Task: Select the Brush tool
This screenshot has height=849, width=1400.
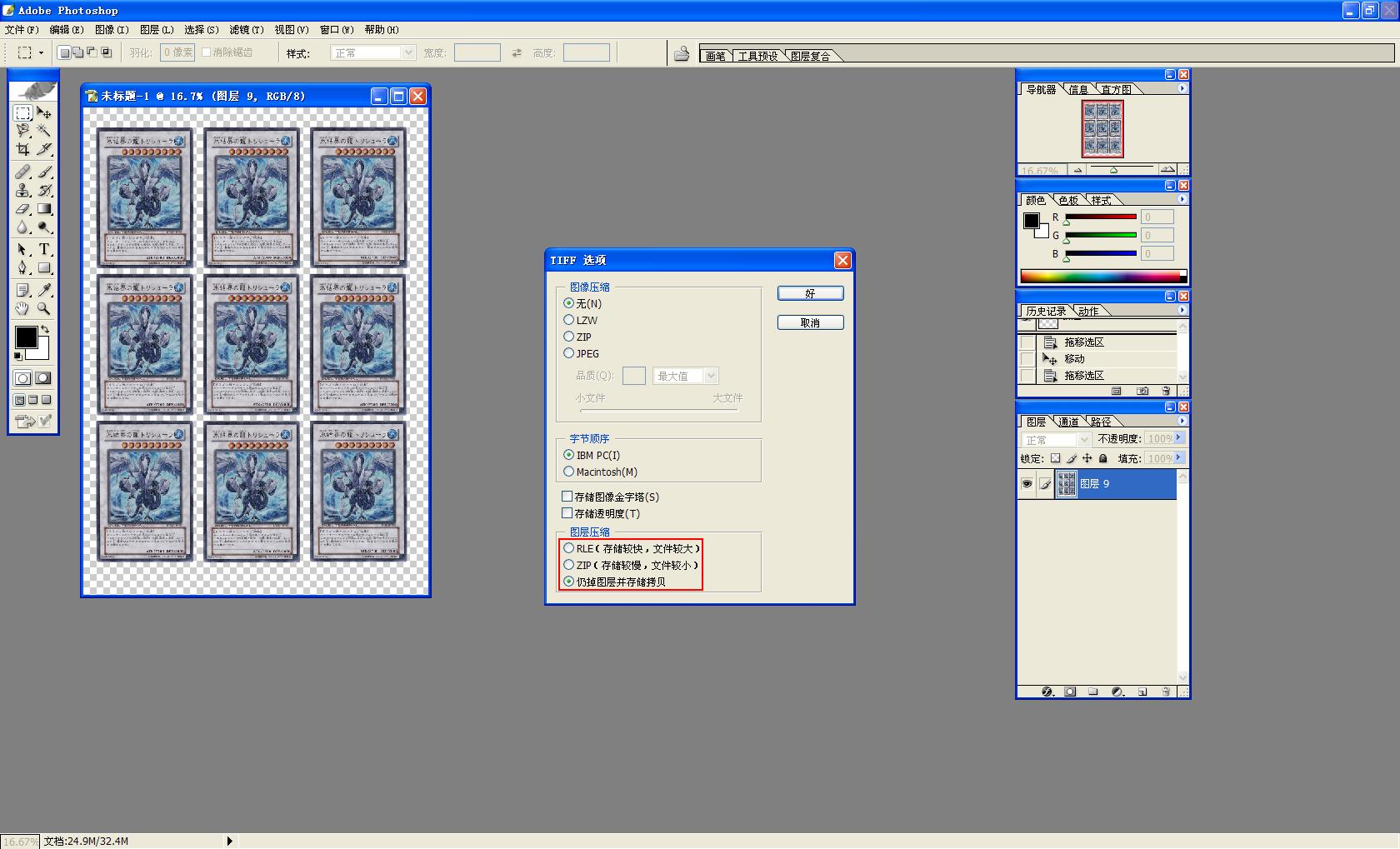Action: pos(44,172)
